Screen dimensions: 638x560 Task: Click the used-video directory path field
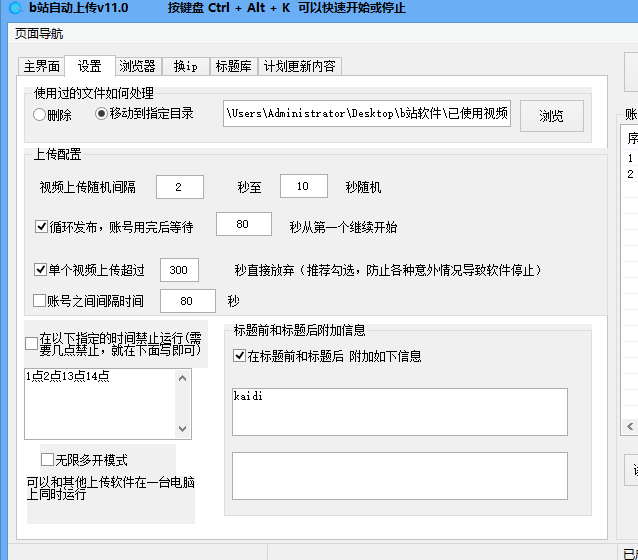(x=367, y=114)
